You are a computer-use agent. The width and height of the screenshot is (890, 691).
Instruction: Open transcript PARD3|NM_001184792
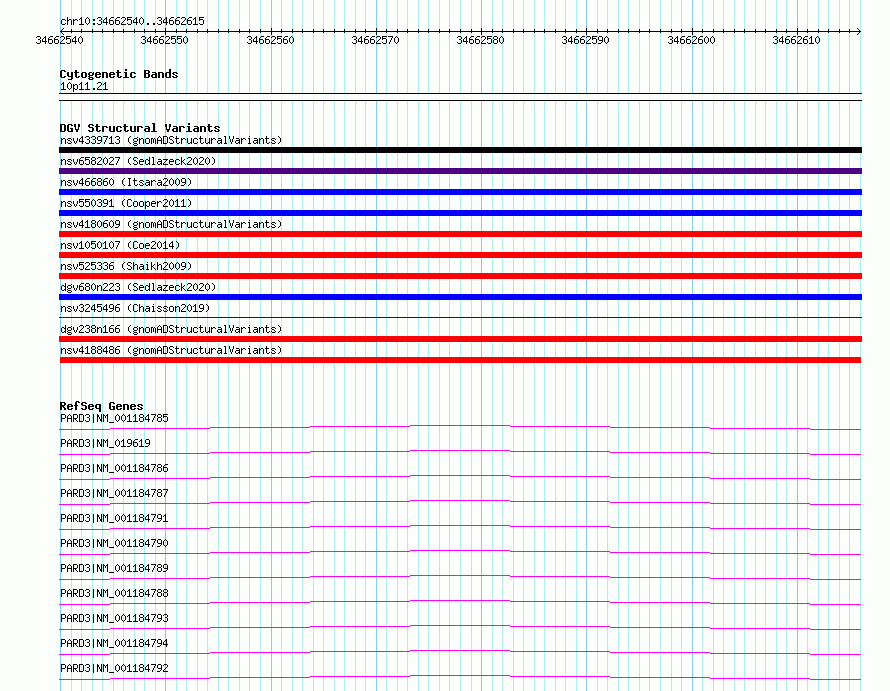(114, 668)
